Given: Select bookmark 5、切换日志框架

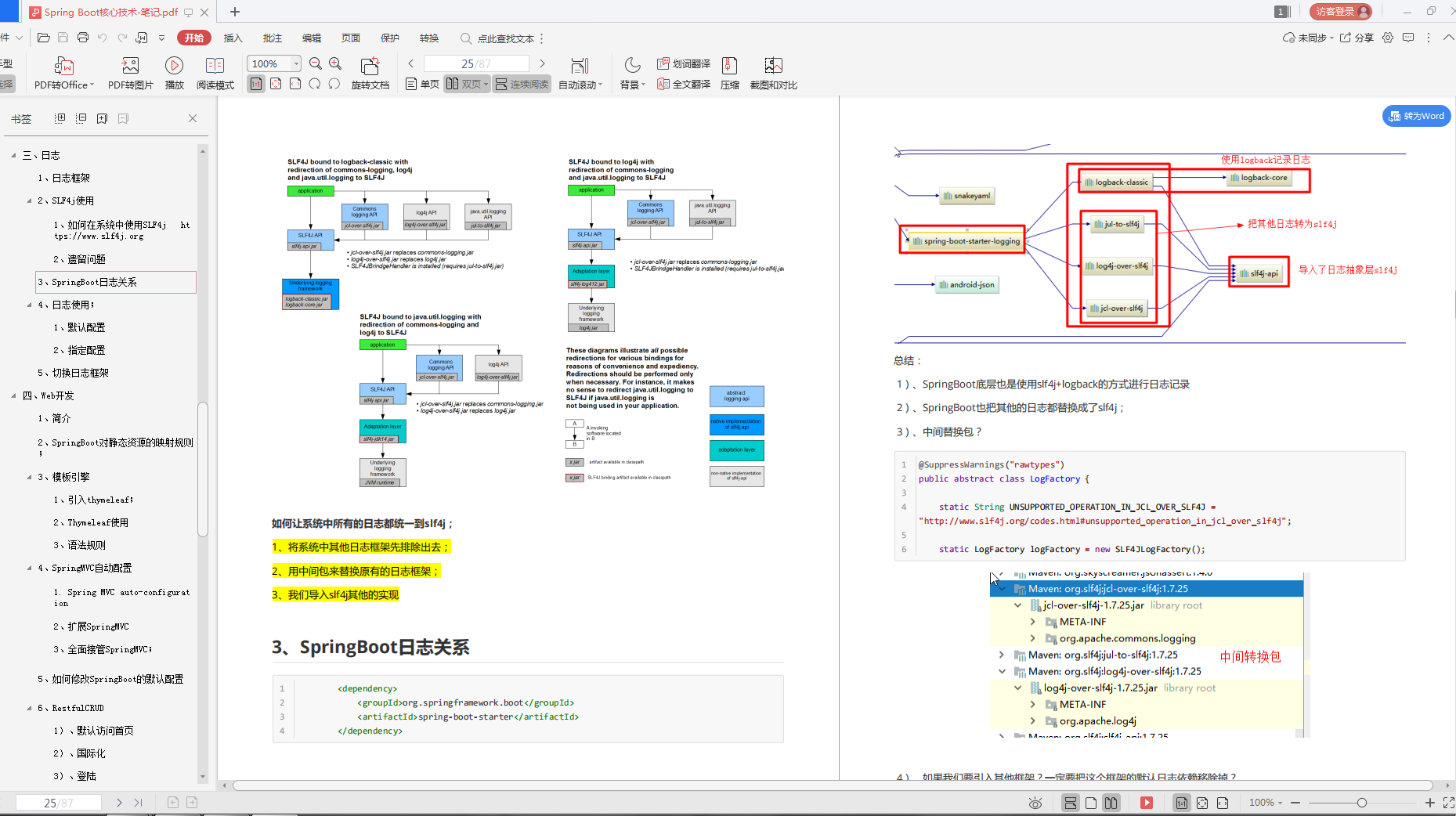Looking at the screenshot, I should (73, 373).
